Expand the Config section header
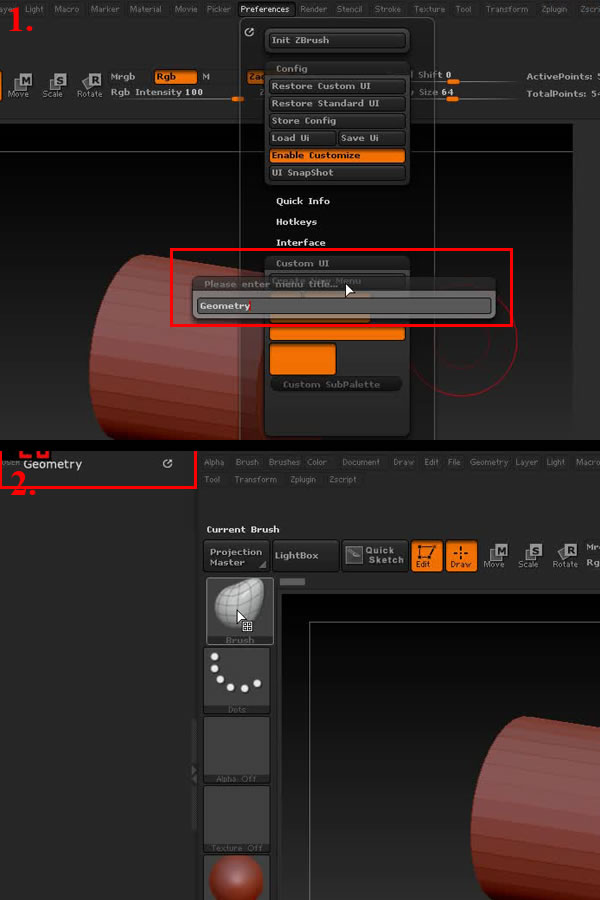The height and width of the screenshot is (900, 600). coord(292,68)
